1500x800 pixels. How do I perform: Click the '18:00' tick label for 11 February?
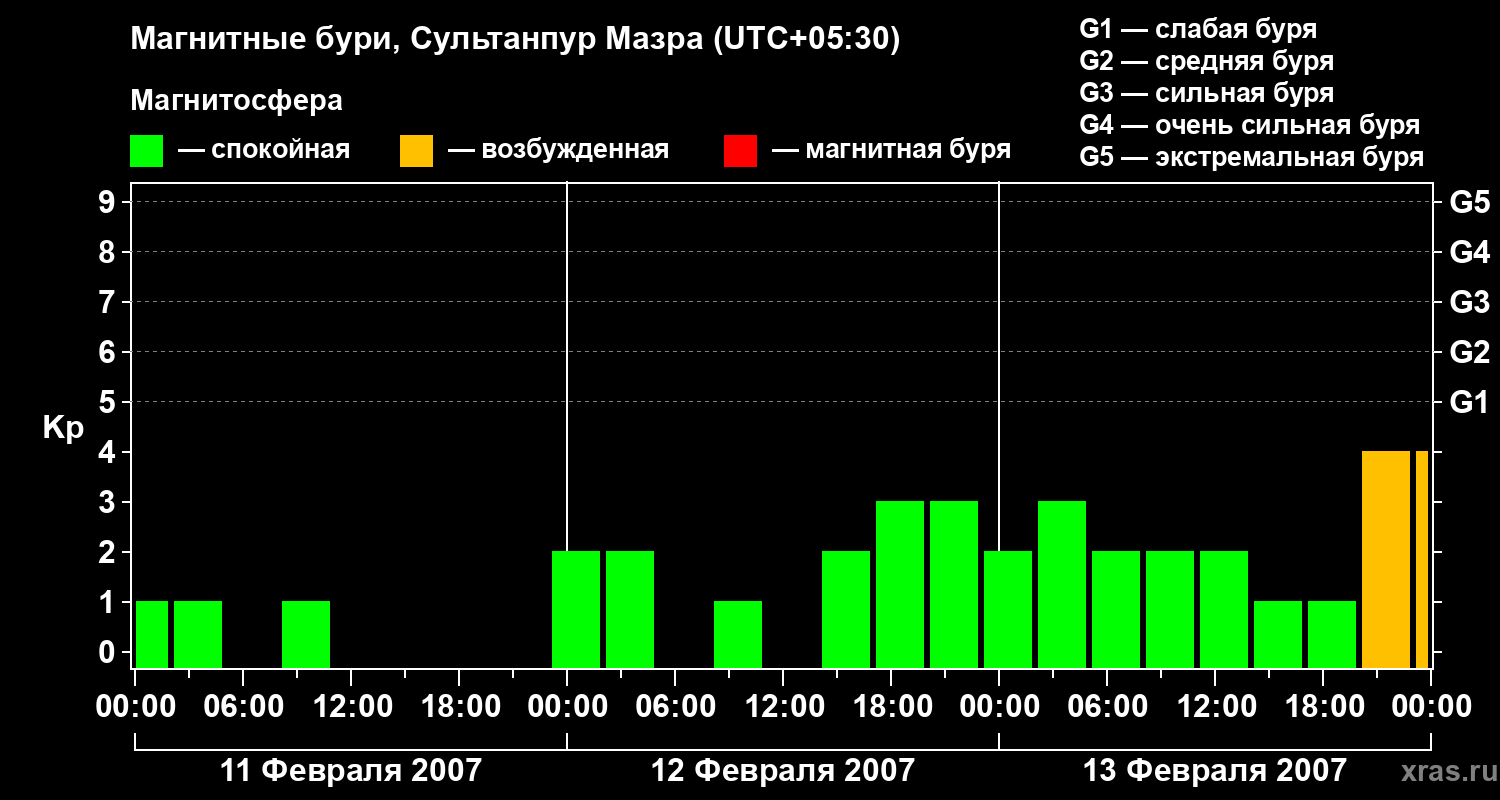coord(460,706)
